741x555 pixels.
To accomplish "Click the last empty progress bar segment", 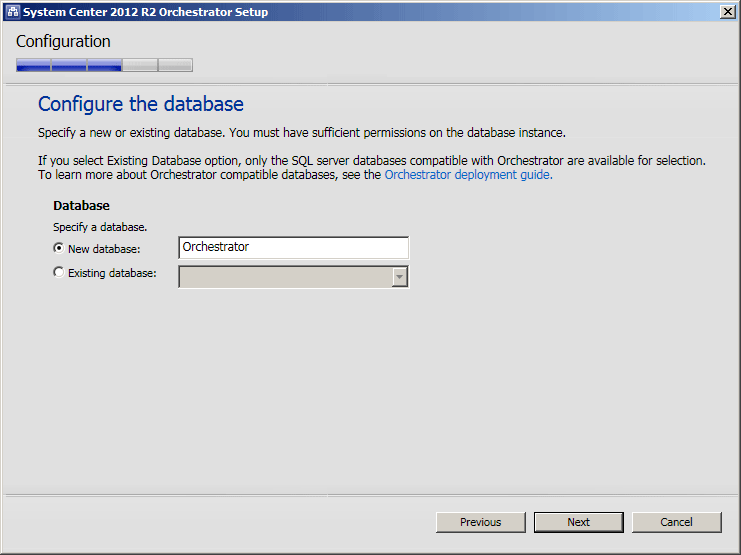I will [x=175, y=65].
